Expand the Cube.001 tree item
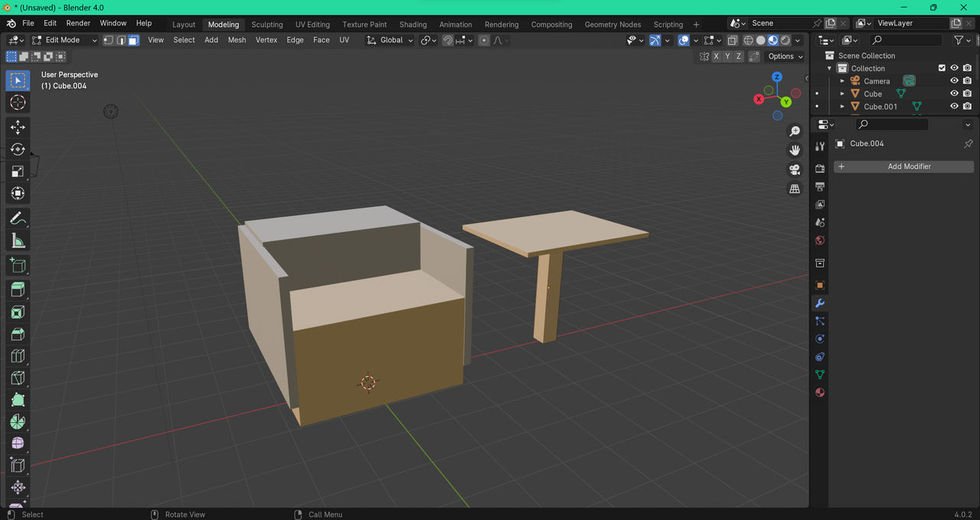 tap(842, 106)
